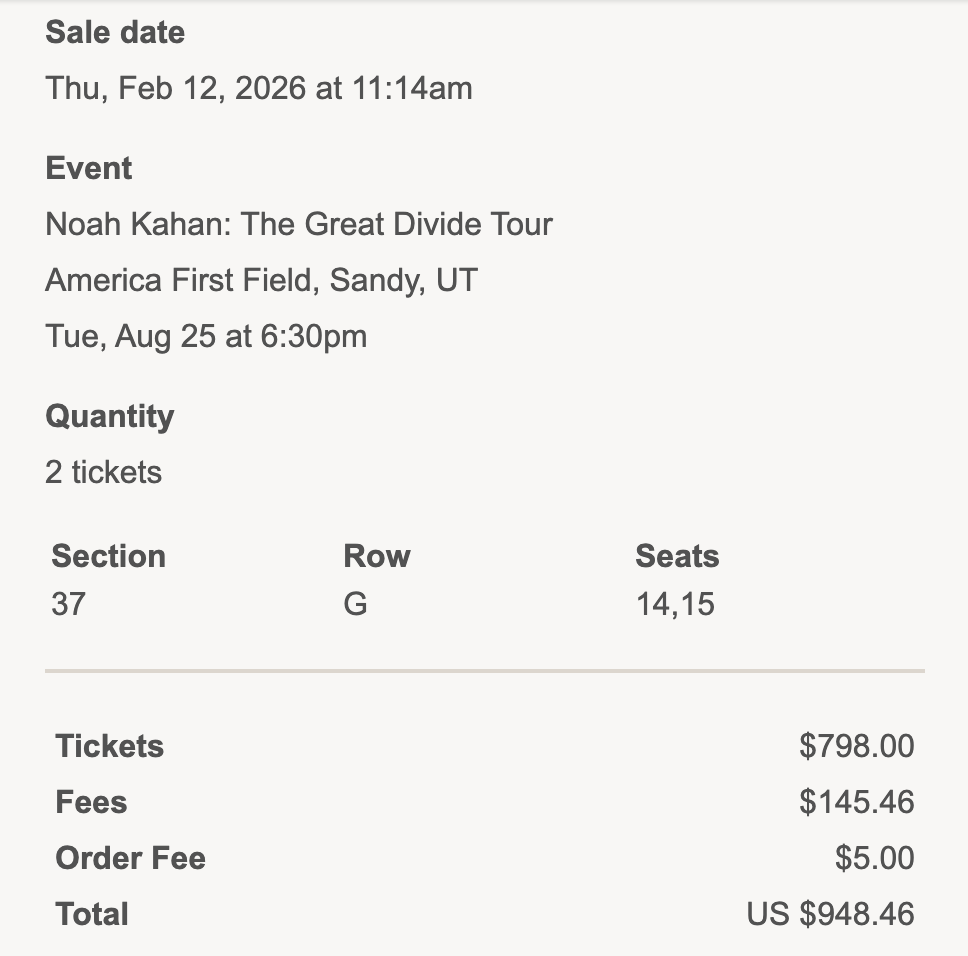The image size is (968, 956).
Task: Click the Section column header
Action: click(x=108, y=556)
